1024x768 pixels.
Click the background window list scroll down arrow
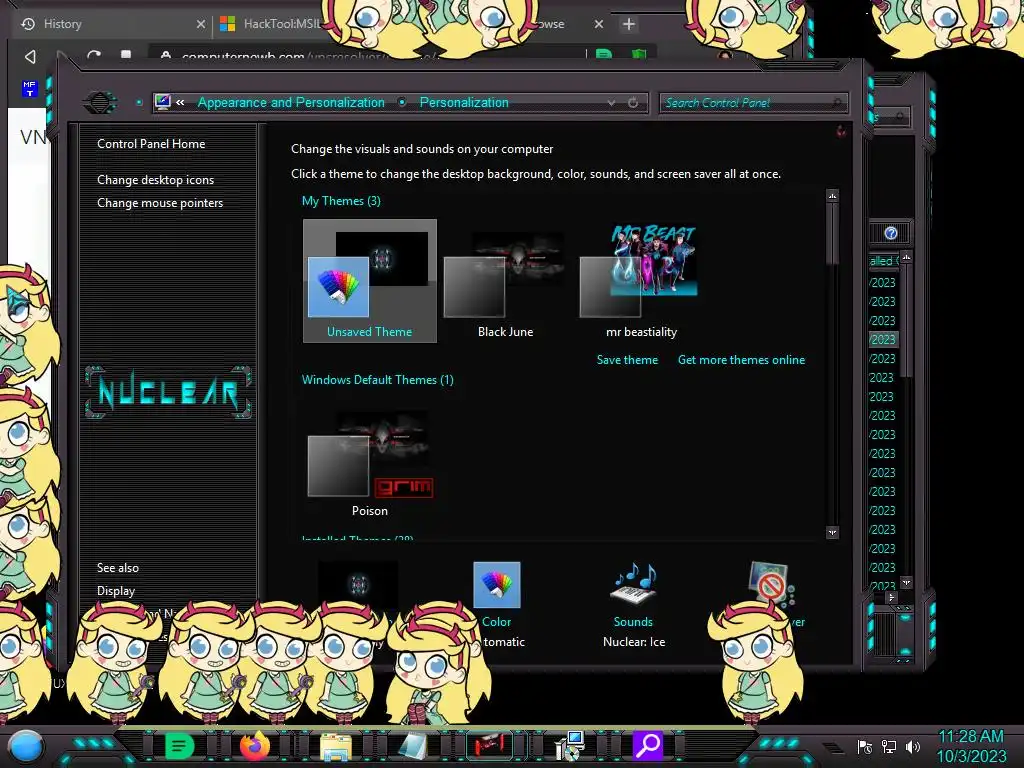pyautogui.click(x=906, y=582)
